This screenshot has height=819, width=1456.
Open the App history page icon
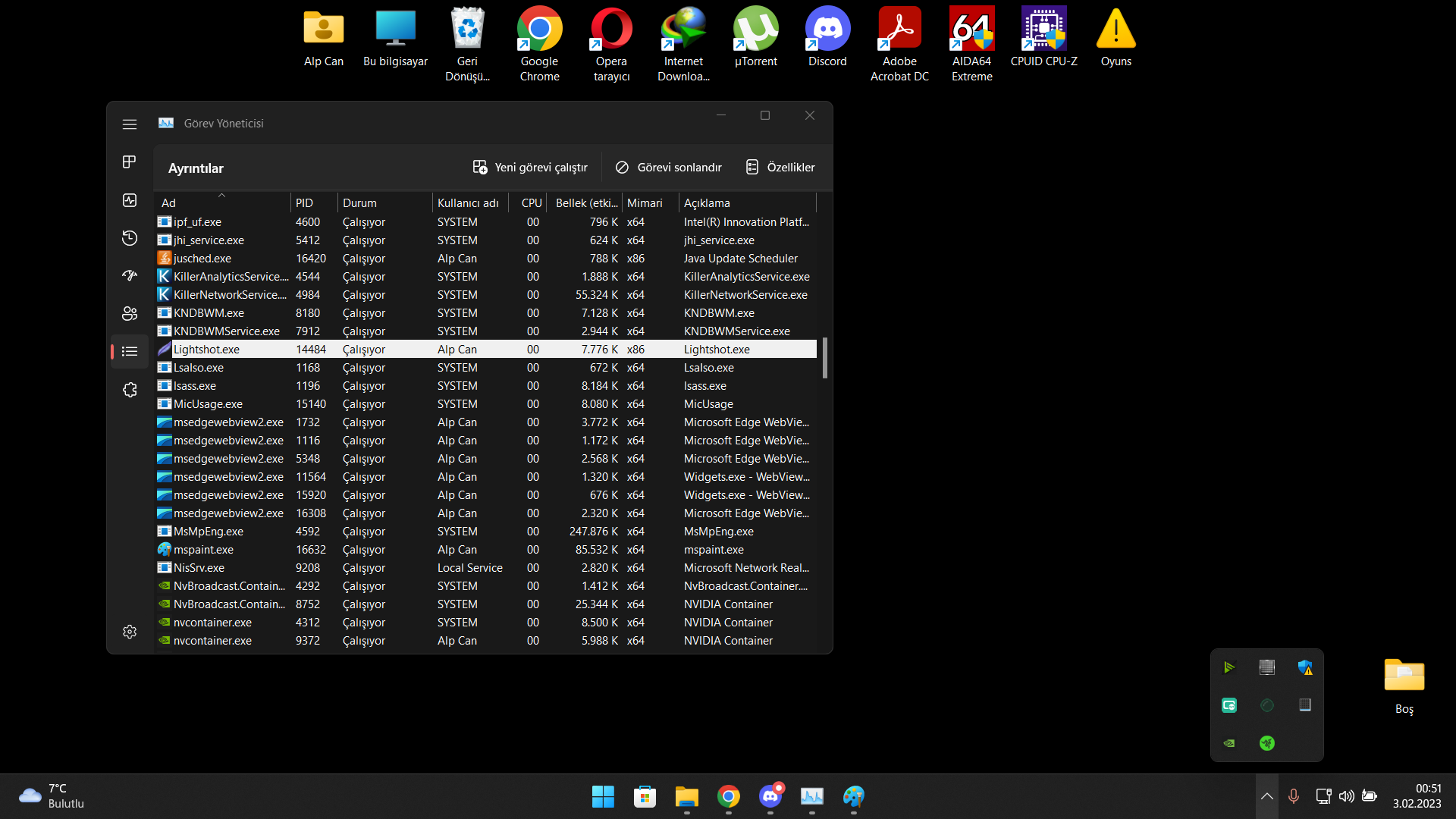129,238
